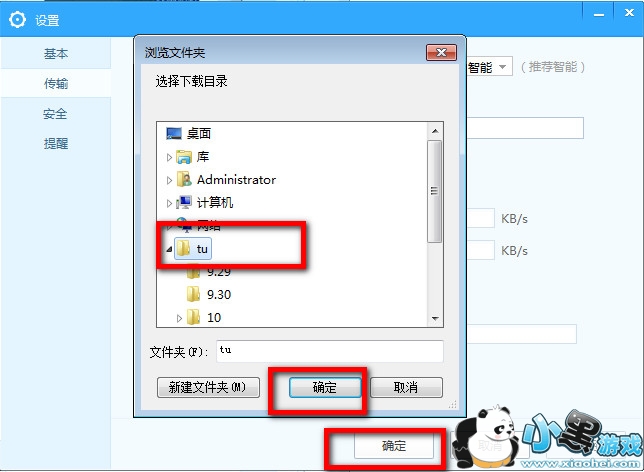Click the settings gear icon in title bar
Viewport: 644px width, 472px height.
(17, 19)
